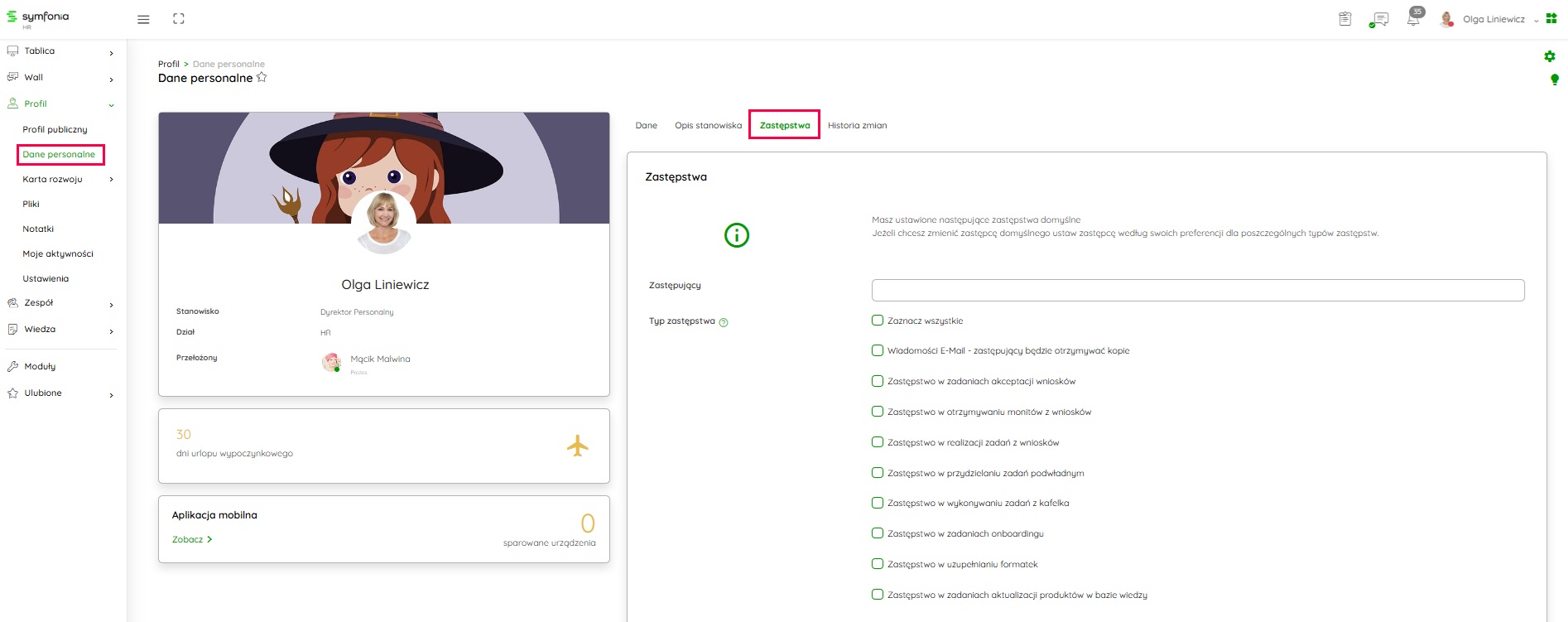This screenshot has height=622, width=1568.
Task: Click the green apps grid icon
Action: pyautogui.click(x=1551, y=18)
